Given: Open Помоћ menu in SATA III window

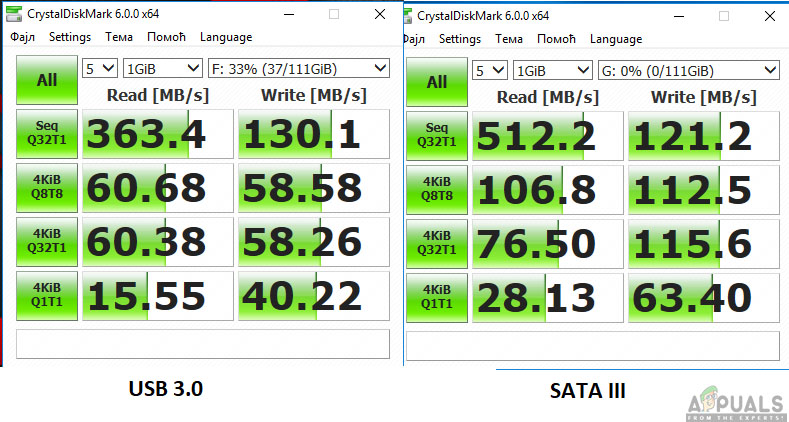Looking at the screenshot, I should (x=556, y=39).
